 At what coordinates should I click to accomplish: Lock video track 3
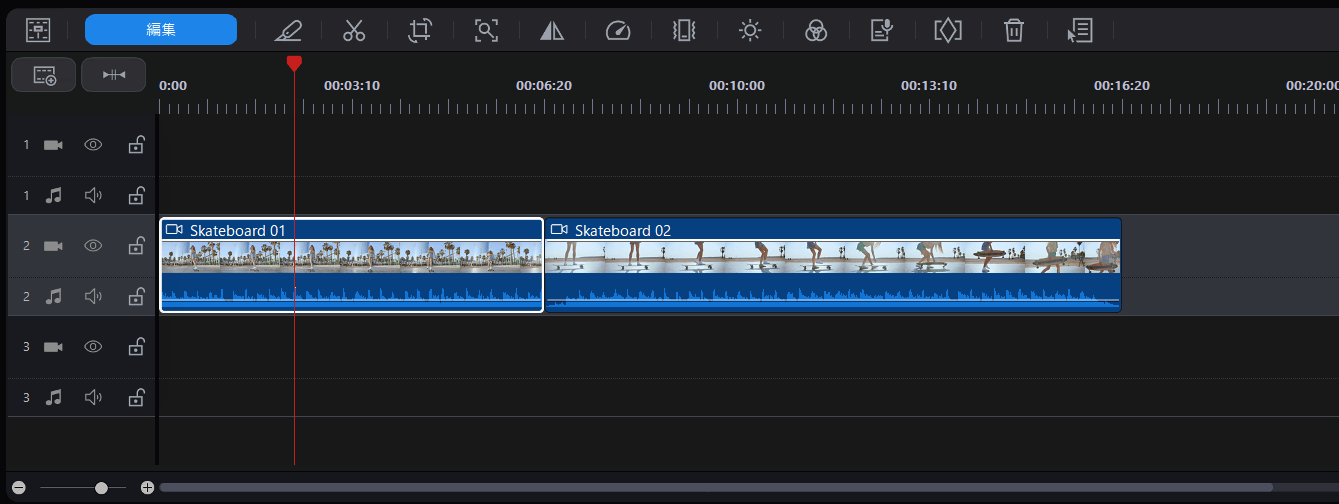[136, 347]
